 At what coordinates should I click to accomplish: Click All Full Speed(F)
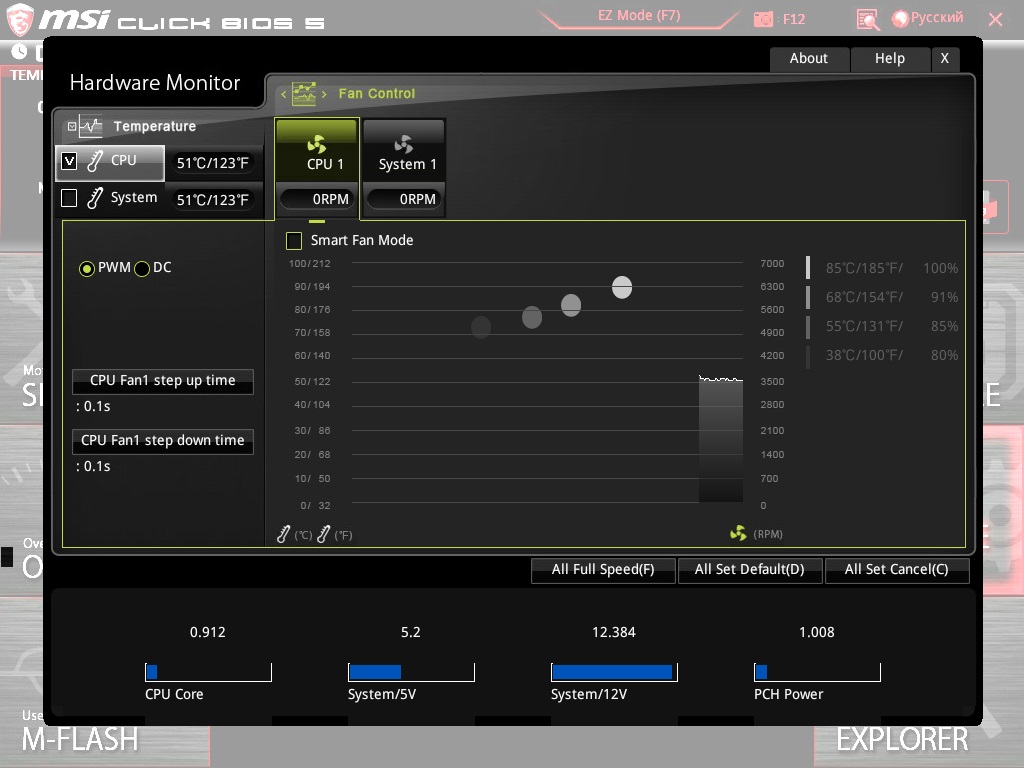[603, 569]
